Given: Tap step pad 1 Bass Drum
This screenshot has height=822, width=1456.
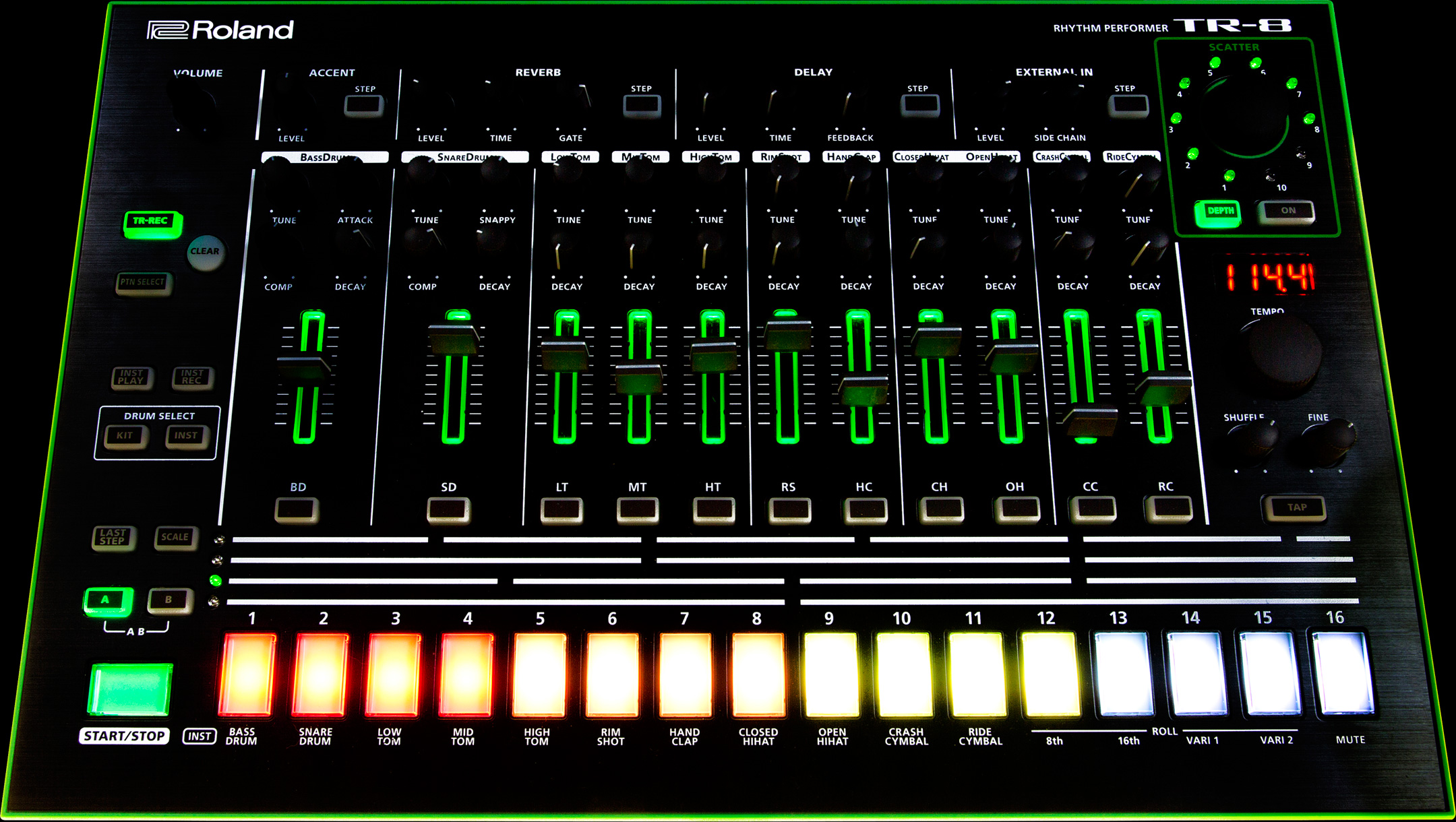Looking at the screenshot, I should point(247,674).
